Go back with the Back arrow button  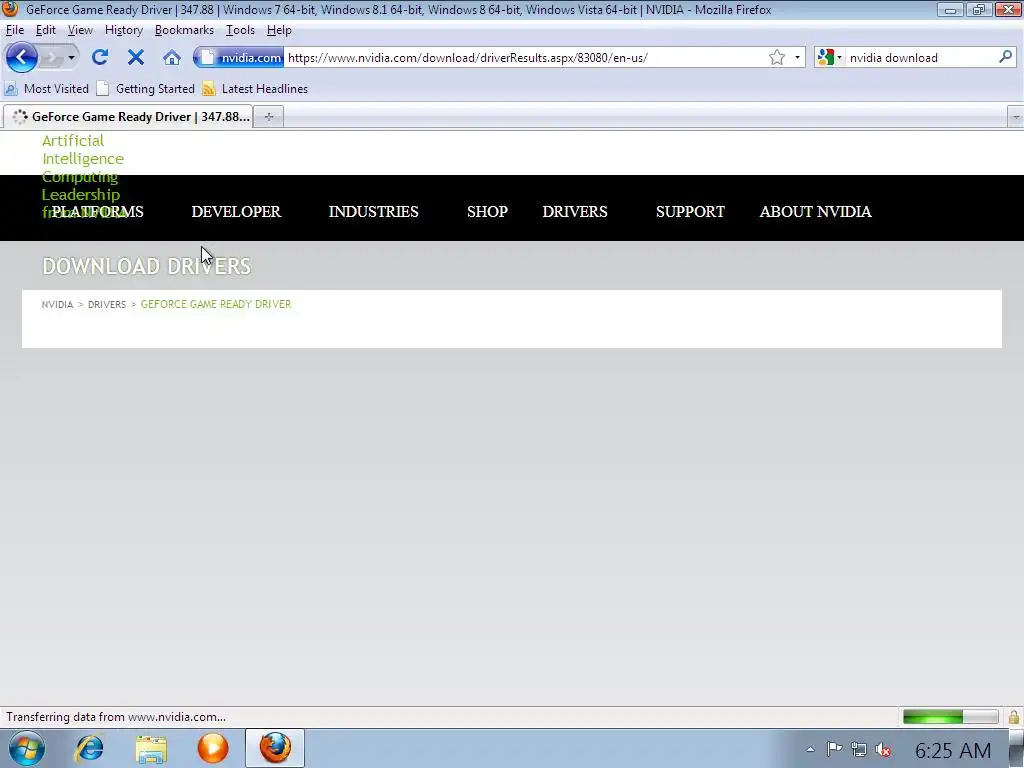22,57
